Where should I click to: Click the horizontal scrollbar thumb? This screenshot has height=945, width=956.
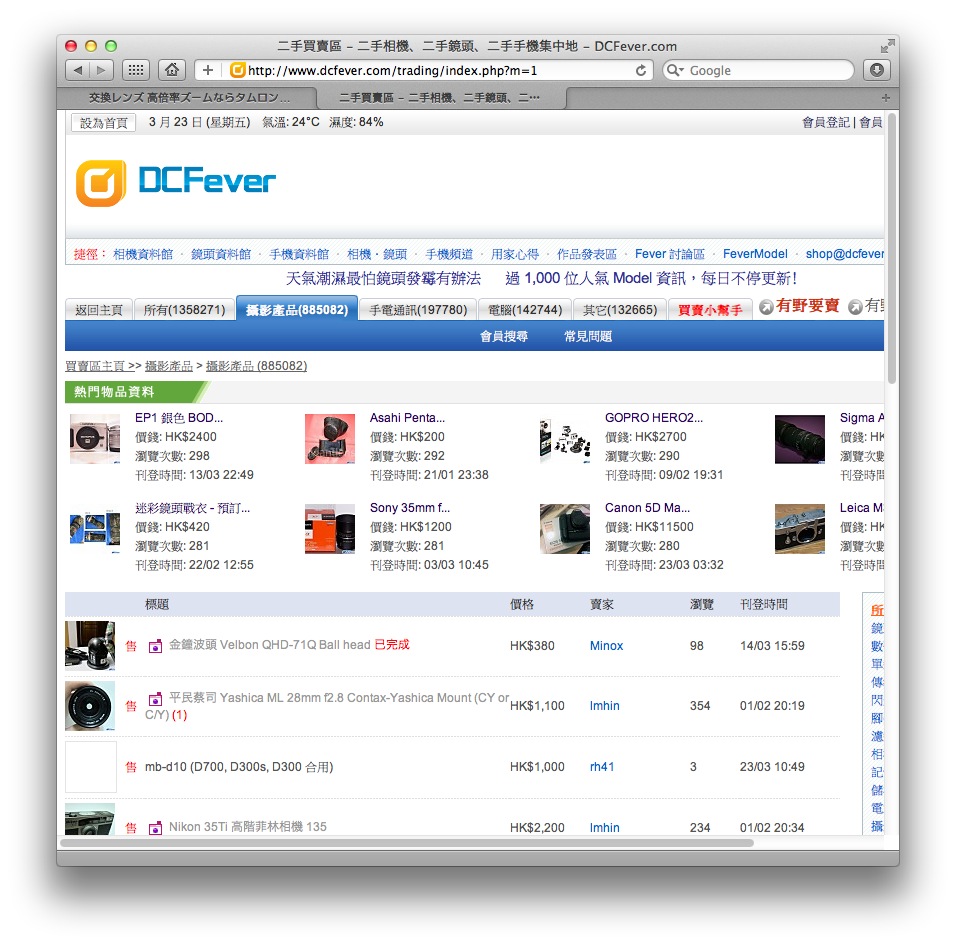407,843
